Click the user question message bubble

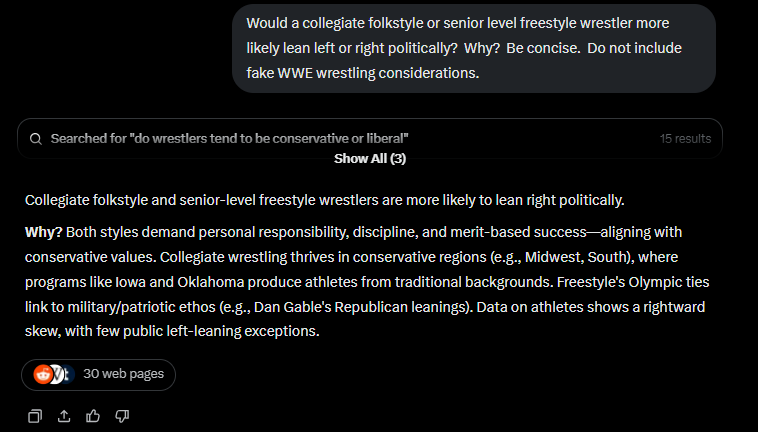click(x=474, y=48)
